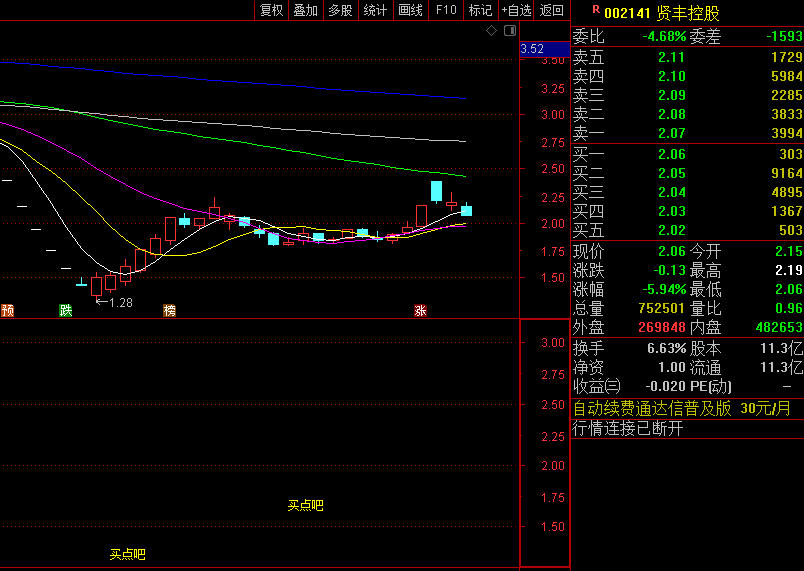Add stock via +自选 button

point(516,10)
